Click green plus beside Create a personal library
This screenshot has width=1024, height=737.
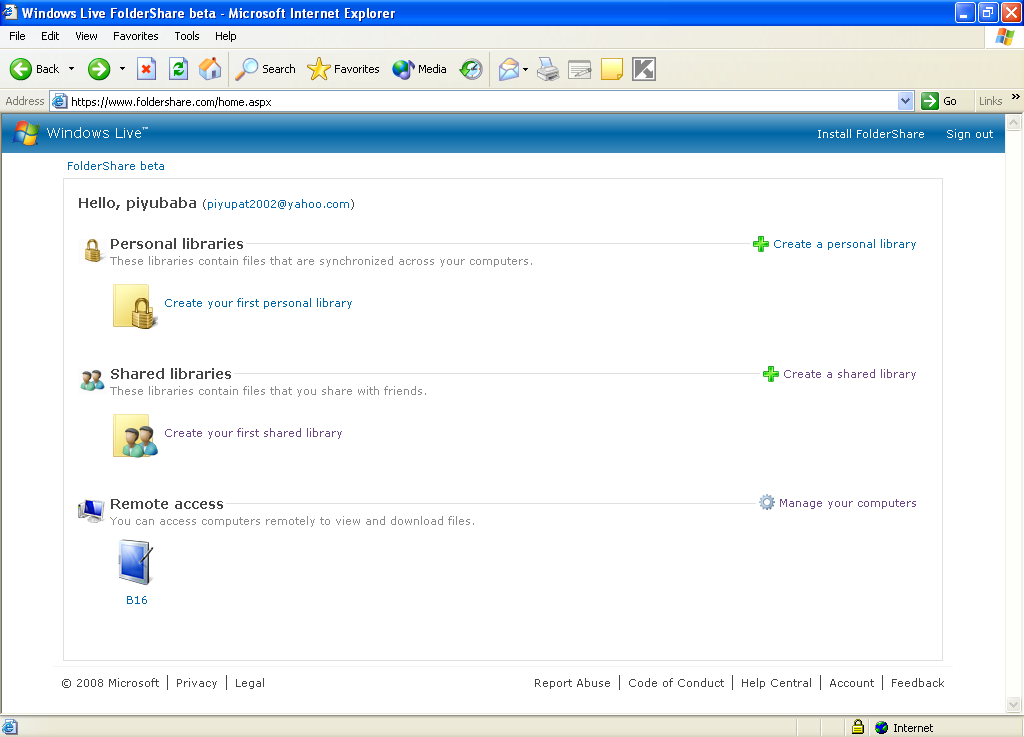[761, 244]
